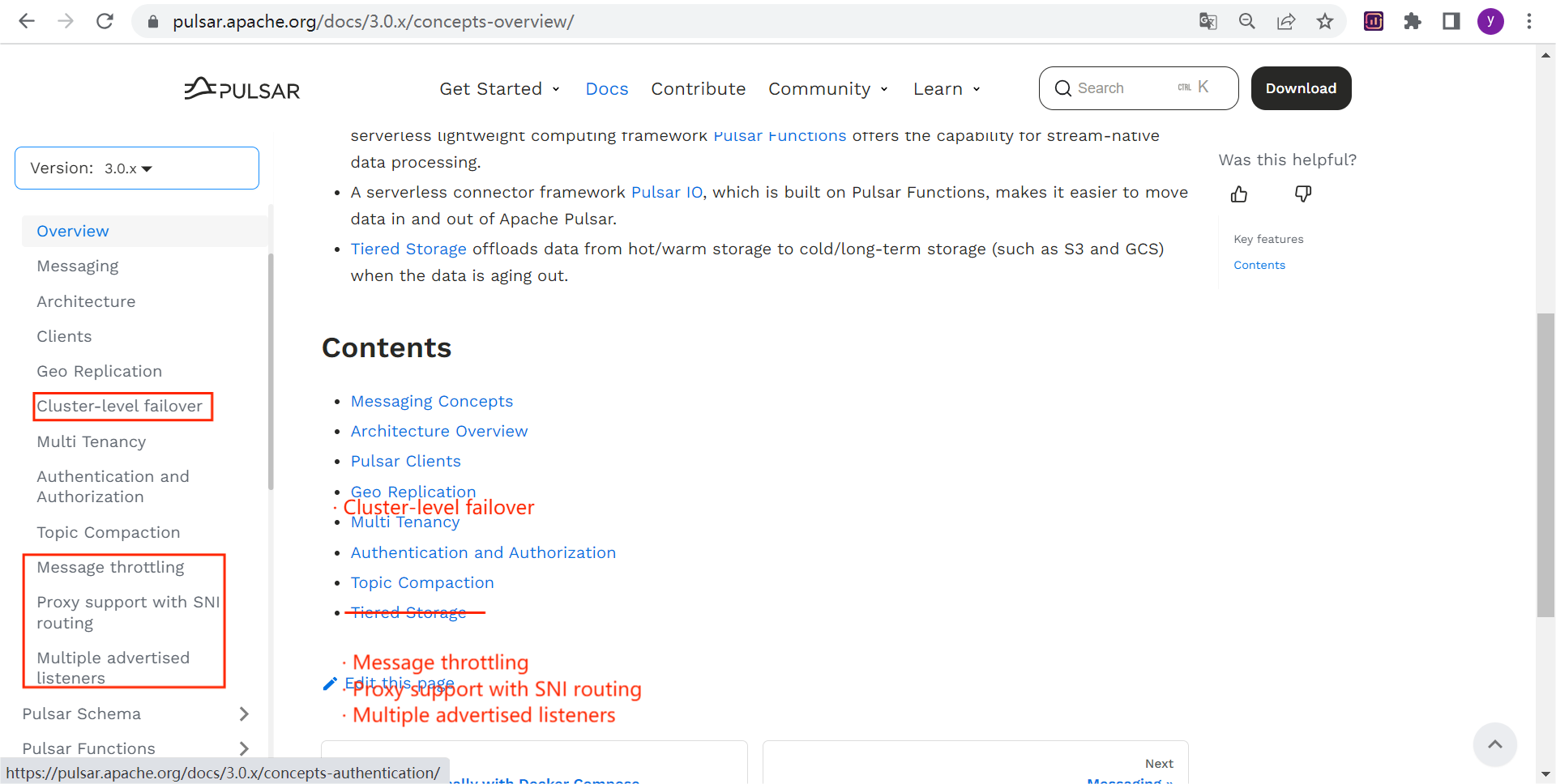Click the edit pencil icon near Edit this page
The width and height of the screenshot is (1556, 784).
(329, 683)
